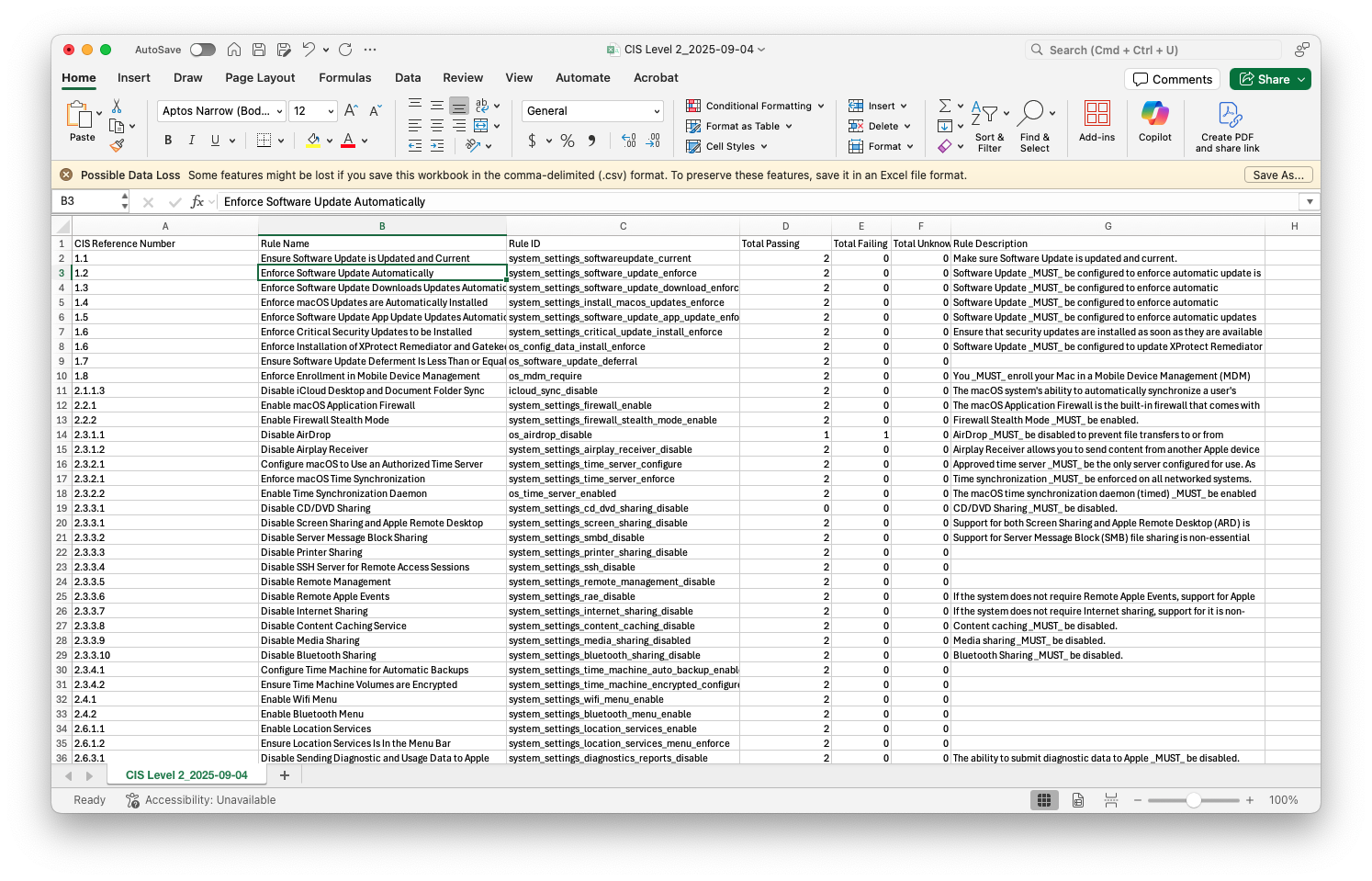Switch to the Review tab
1372x881 pixels.
463,78
